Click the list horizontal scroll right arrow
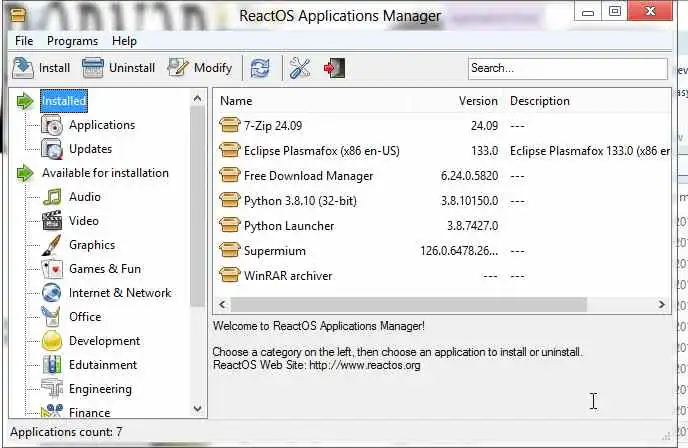 (x=662, y=305)
